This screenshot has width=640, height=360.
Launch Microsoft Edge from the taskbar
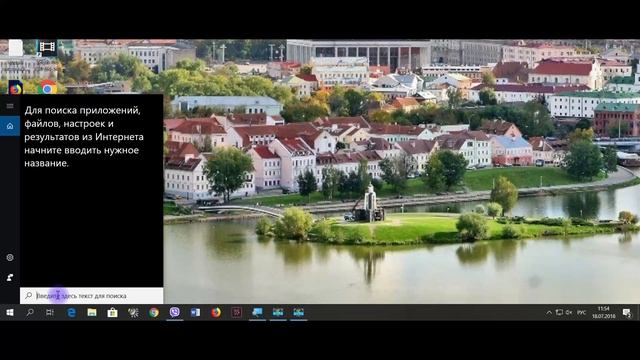71,313
